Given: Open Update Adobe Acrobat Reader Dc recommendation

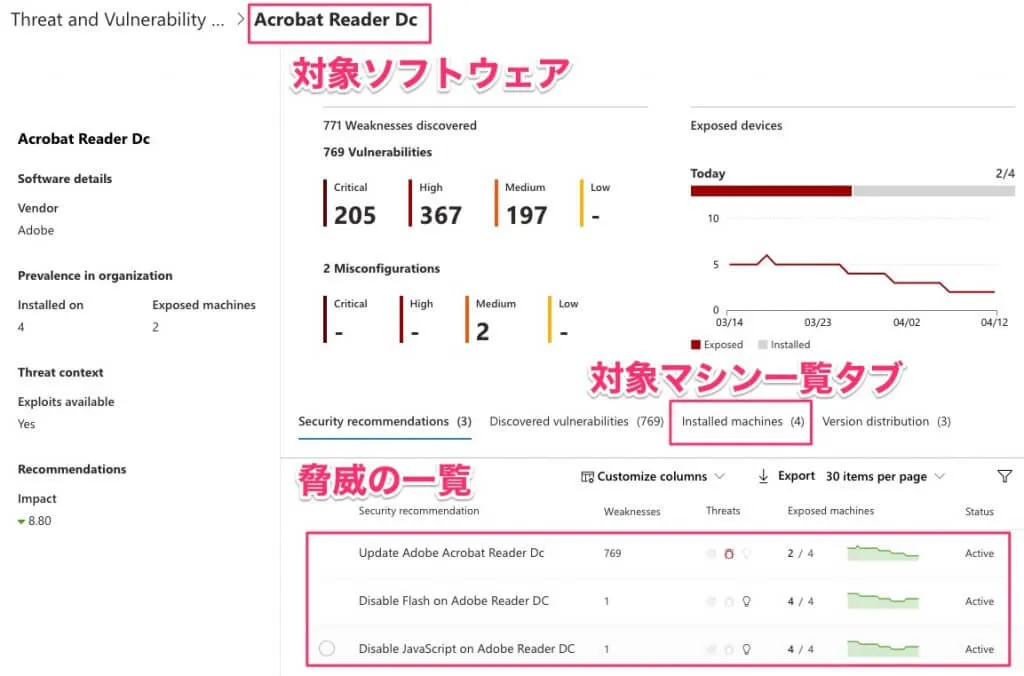Looking at the screenshot, I should pyautogui.click(x=451, y=553).
